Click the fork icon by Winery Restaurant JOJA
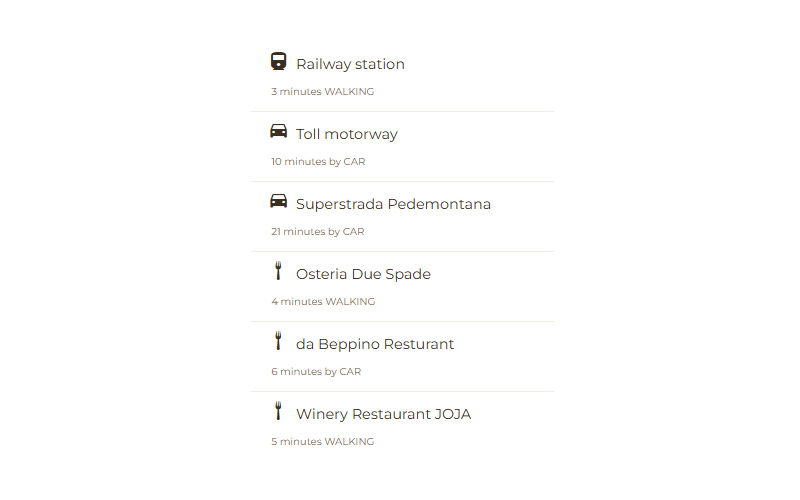The image size is (800, 500). pos(278,411)
